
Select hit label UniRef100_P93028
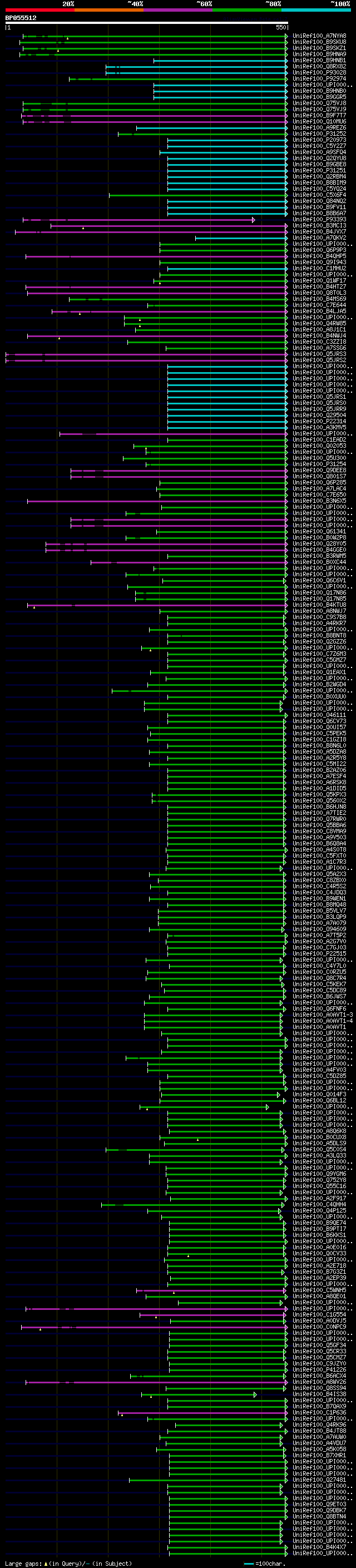click(319, 72)
